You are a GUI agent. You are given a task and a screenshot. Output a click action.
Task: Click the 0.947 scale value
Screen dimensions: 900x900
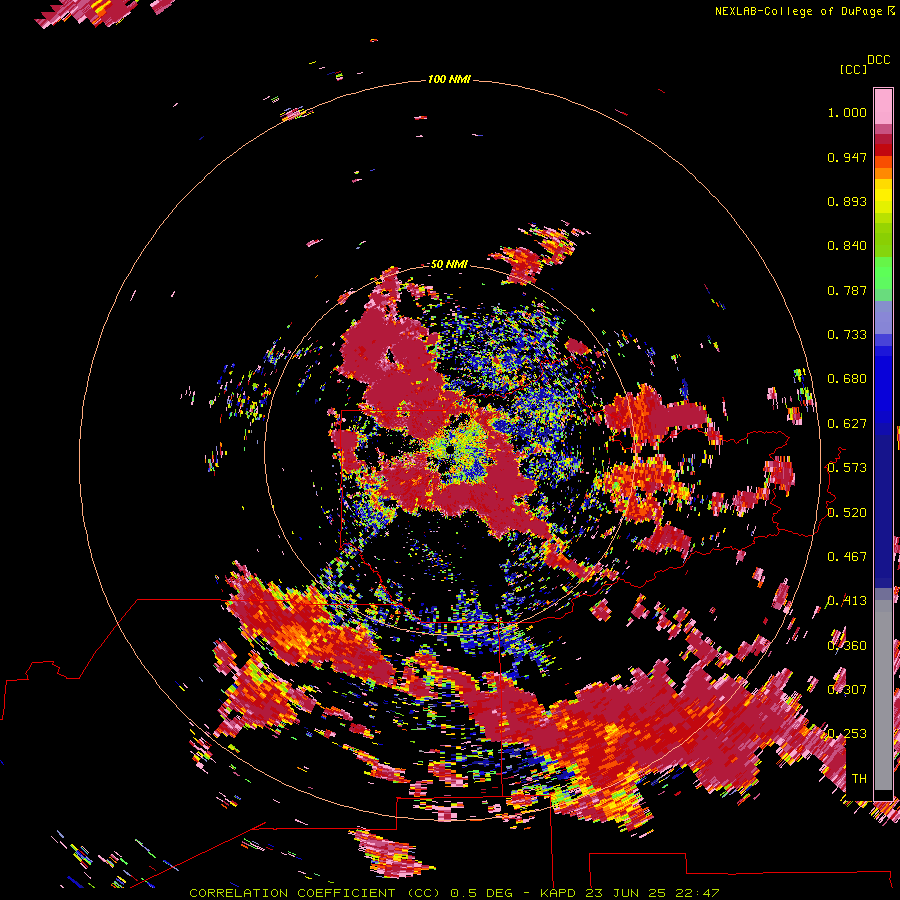[x=847, y=157]
